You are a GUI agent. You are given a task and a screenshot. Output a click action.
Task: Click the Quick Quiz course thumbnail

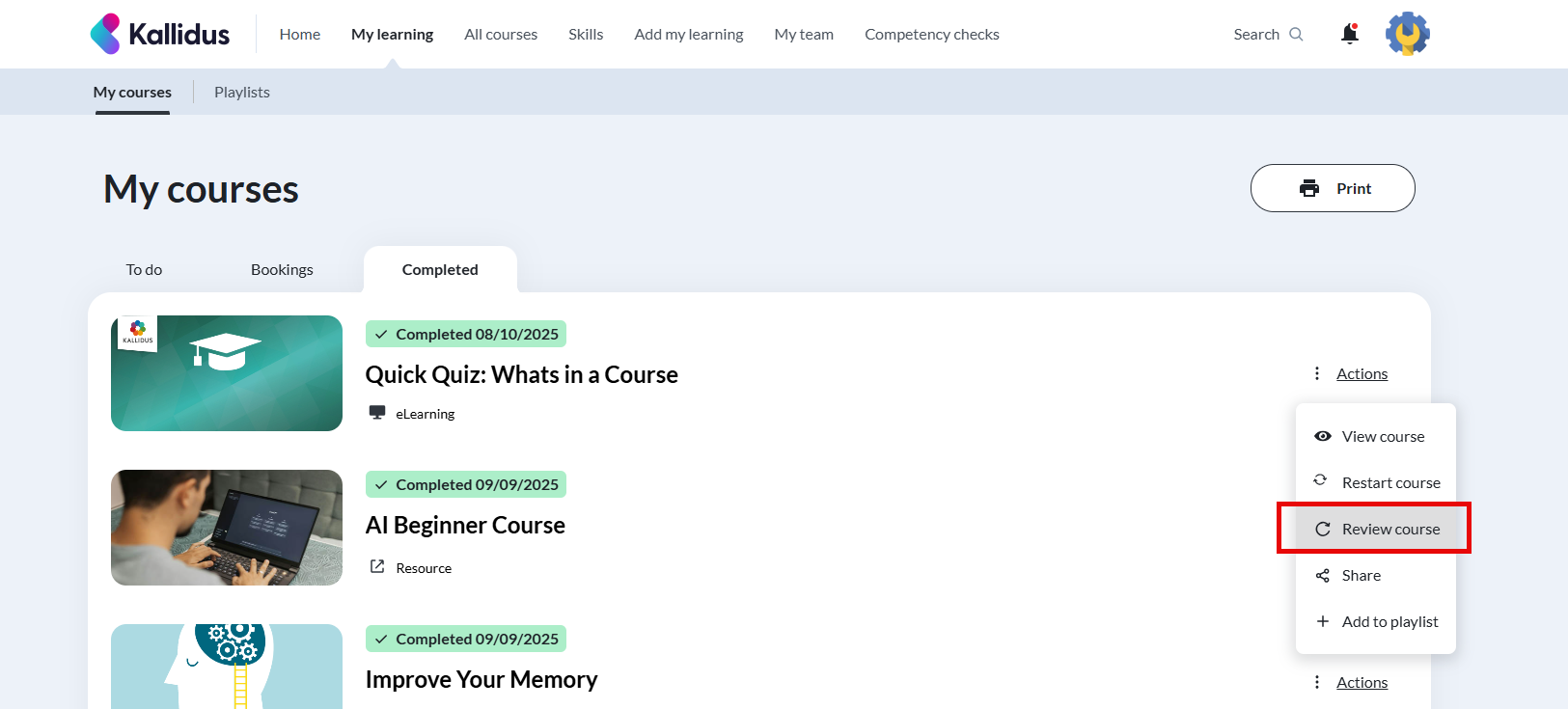(x=227, y=373)
